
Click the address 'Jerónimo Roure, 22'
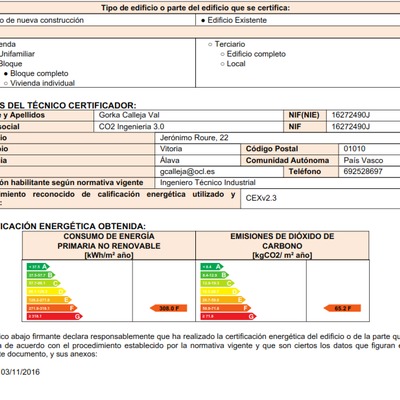pyautogui.click(x=194, y=138)
